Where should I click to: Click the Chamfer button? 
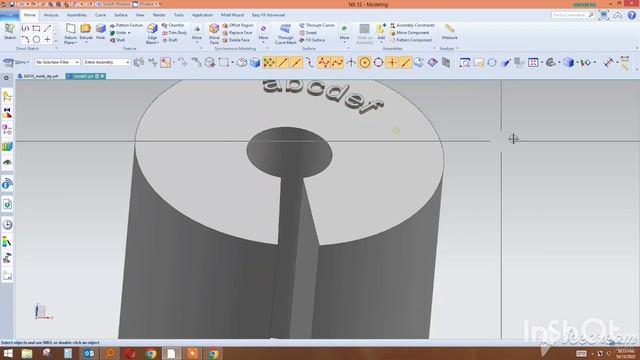(x=173, y=25)
